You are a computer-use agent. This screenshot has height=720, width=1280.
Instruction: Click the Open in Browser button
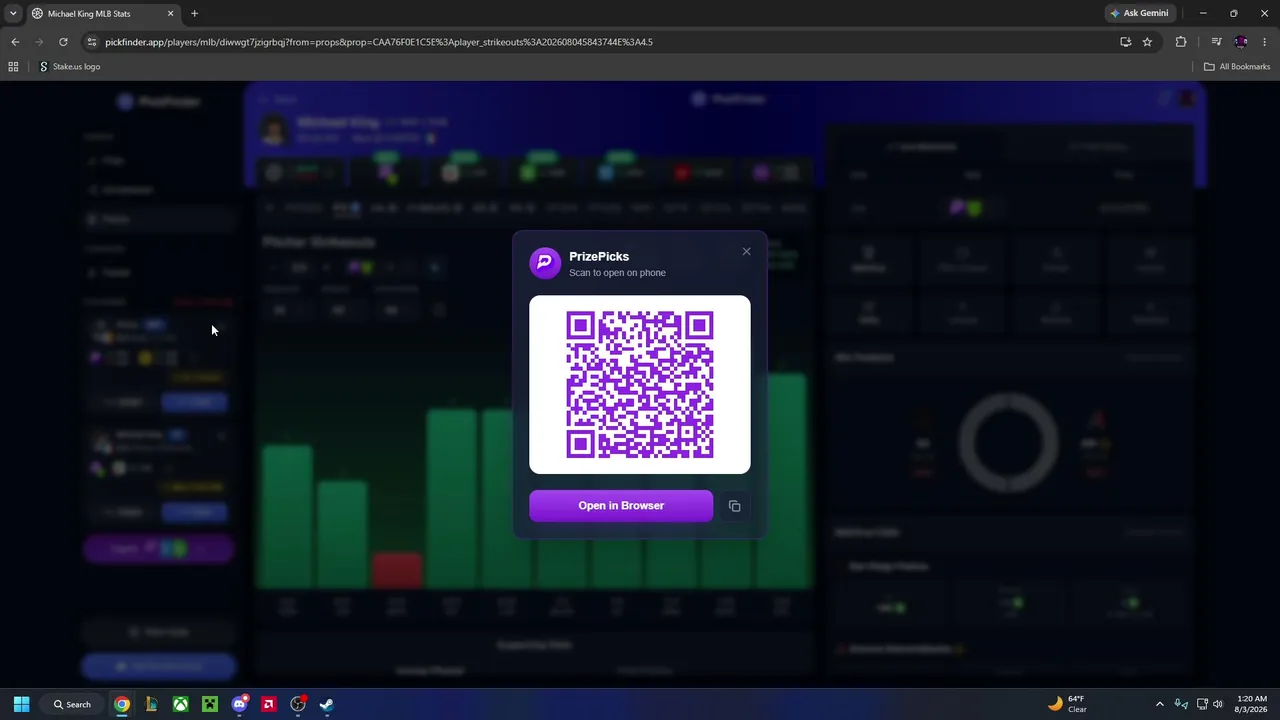[621, 505]
